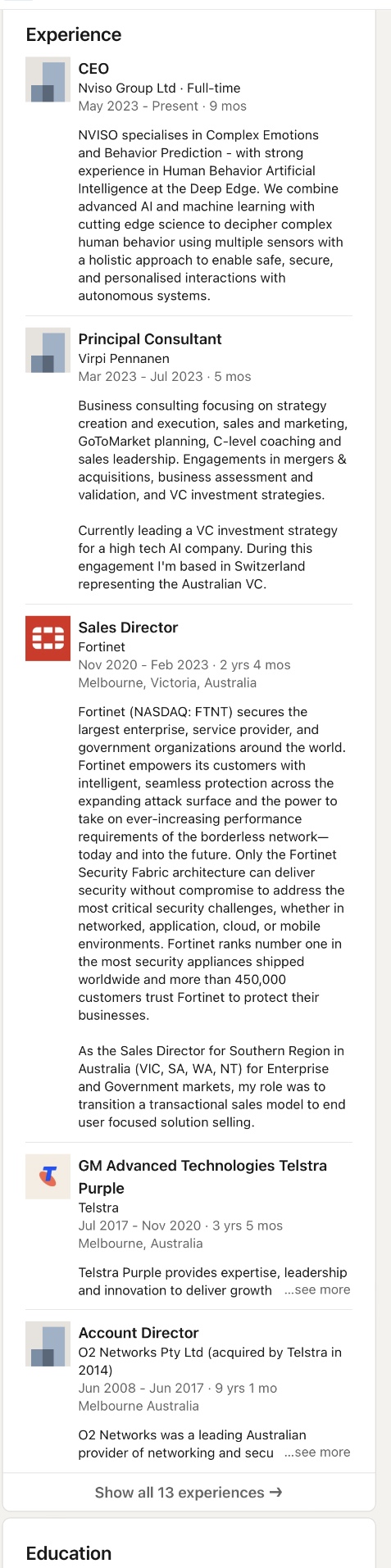Viewport: 391px width, 1568px height.
Task: Open the Principal Consultant position title
Action: [x=150, y=339]
